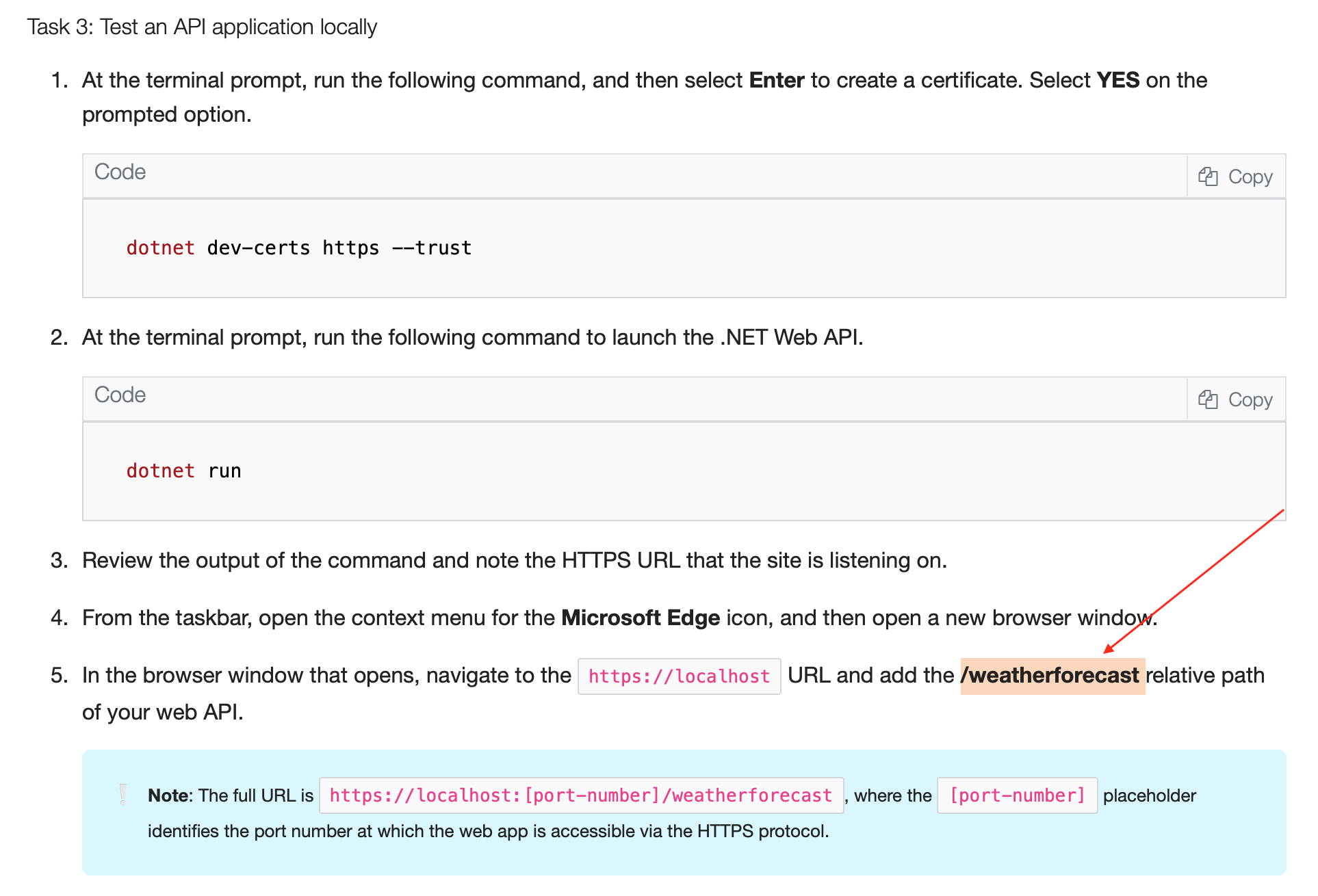Viewport: 1318px width, 896px height.
Task: Click the [port-number] placeholder code span
Action: click(1016, 795)
